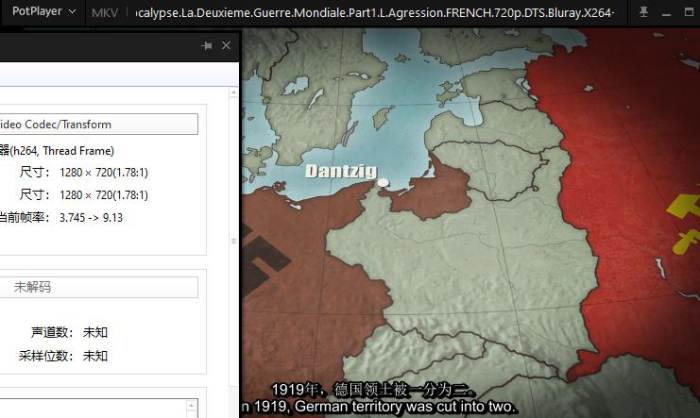Click the bottom text box scroll-up arrow
This screenshot has height=418, width=700.
pyautogui.click(x=191, y=405)
